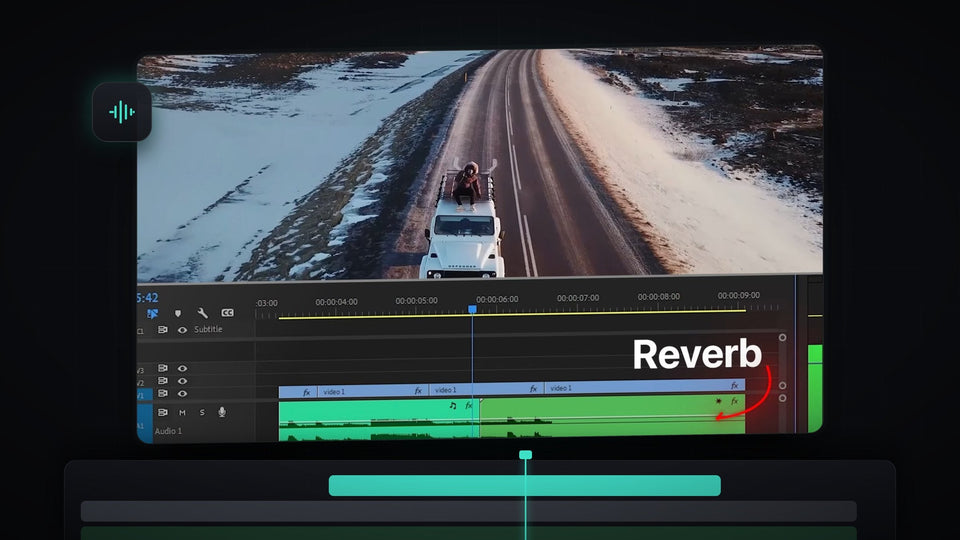Click the yellow render bar under ruler
Viewport: 960px width, 540px height.
(x=512, y=314)
